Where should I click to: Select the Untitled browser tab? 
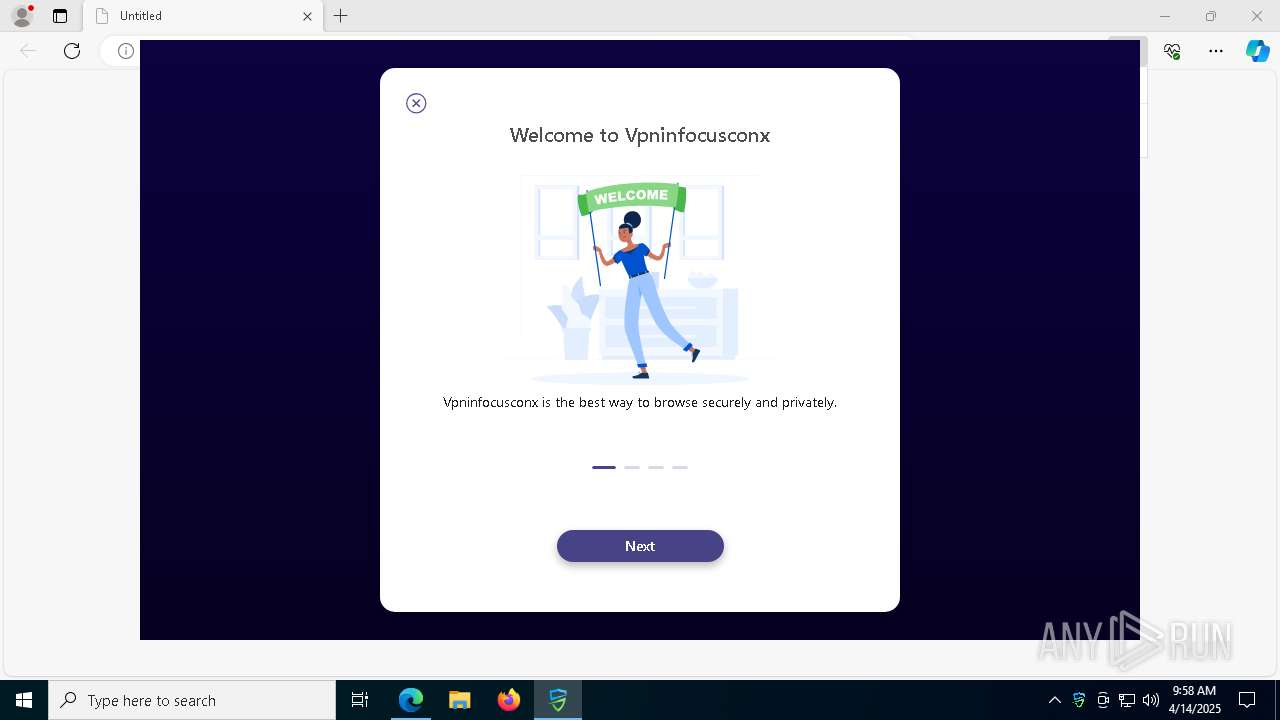tap(203, 16)
